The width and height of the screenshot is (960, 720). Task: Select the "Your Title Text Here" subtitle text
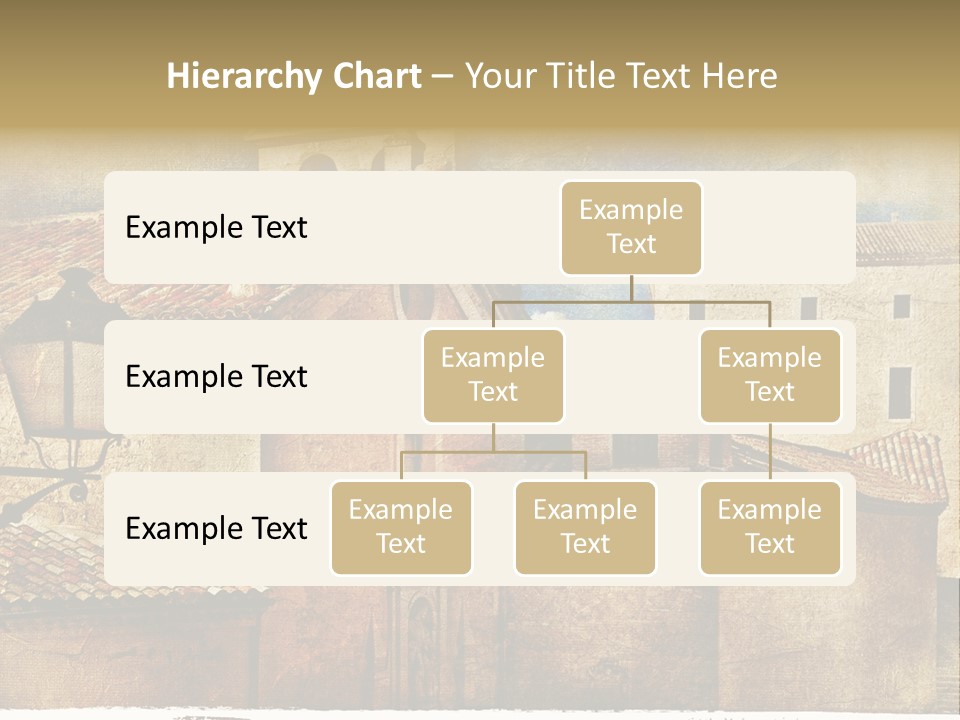coord(621,76)
